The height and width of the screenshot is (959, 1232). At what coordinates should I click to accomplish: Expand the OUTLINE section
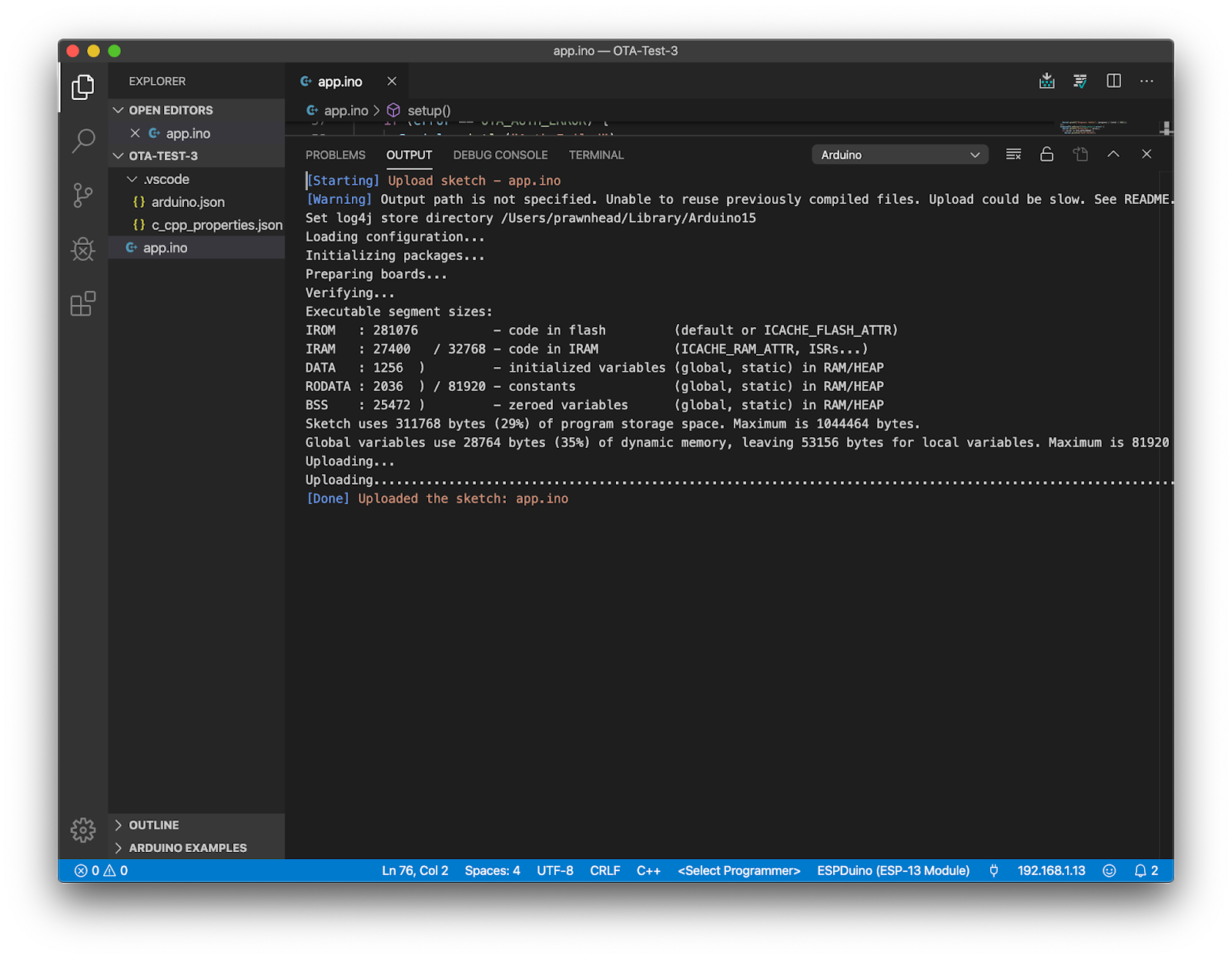[153, 824]
